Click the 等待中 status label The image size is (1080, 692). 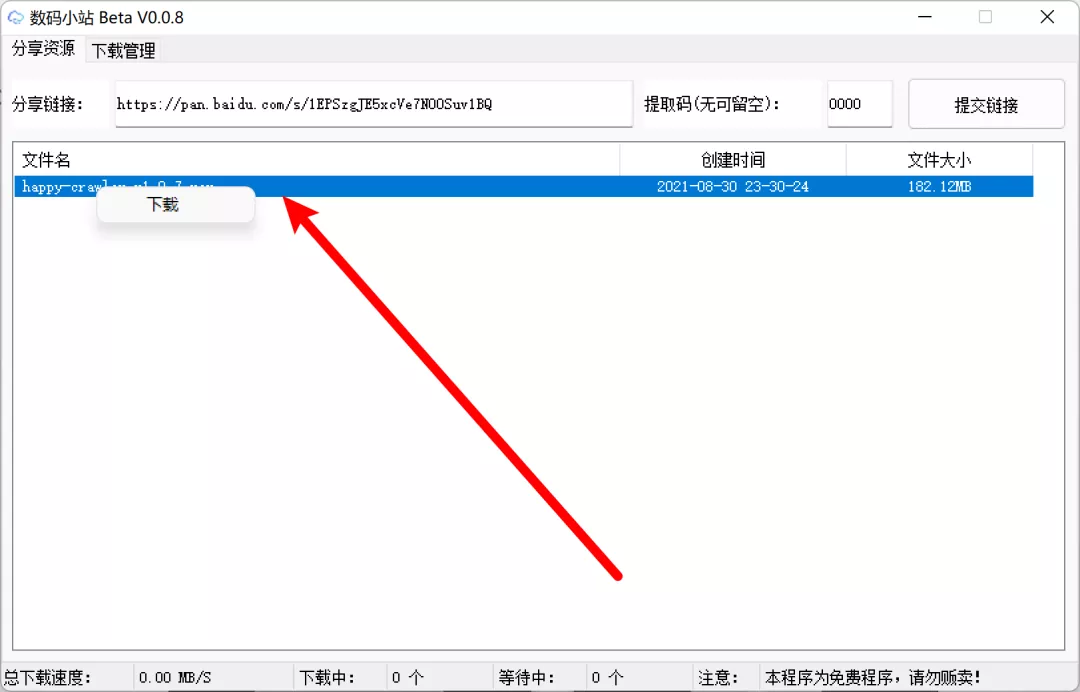pos(526,678)
